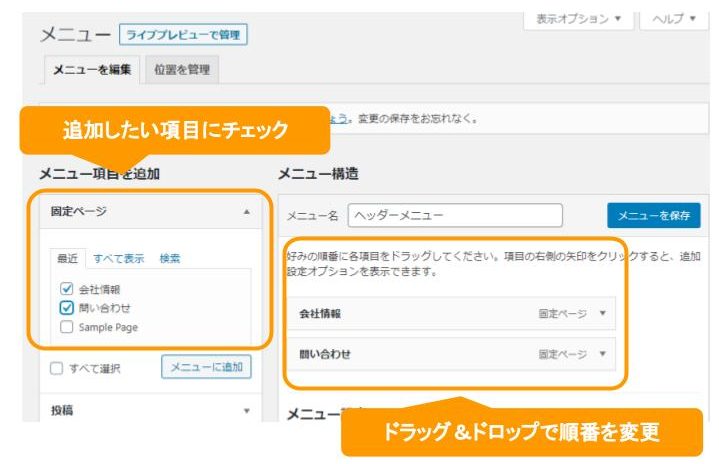The height and width of the screenshot is (464, 719).
Task: Select the 会社情報 menu structure item
Action: [400, 313]
